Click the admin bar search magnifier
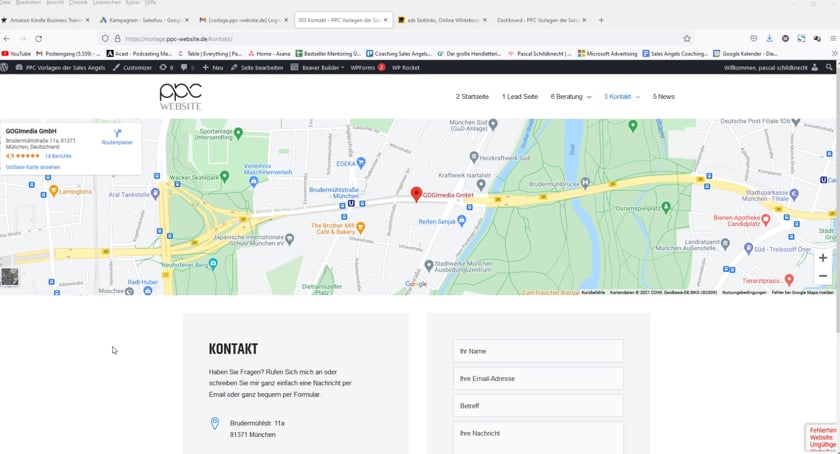Screen dimensions: 840x454 pos(829,68)
